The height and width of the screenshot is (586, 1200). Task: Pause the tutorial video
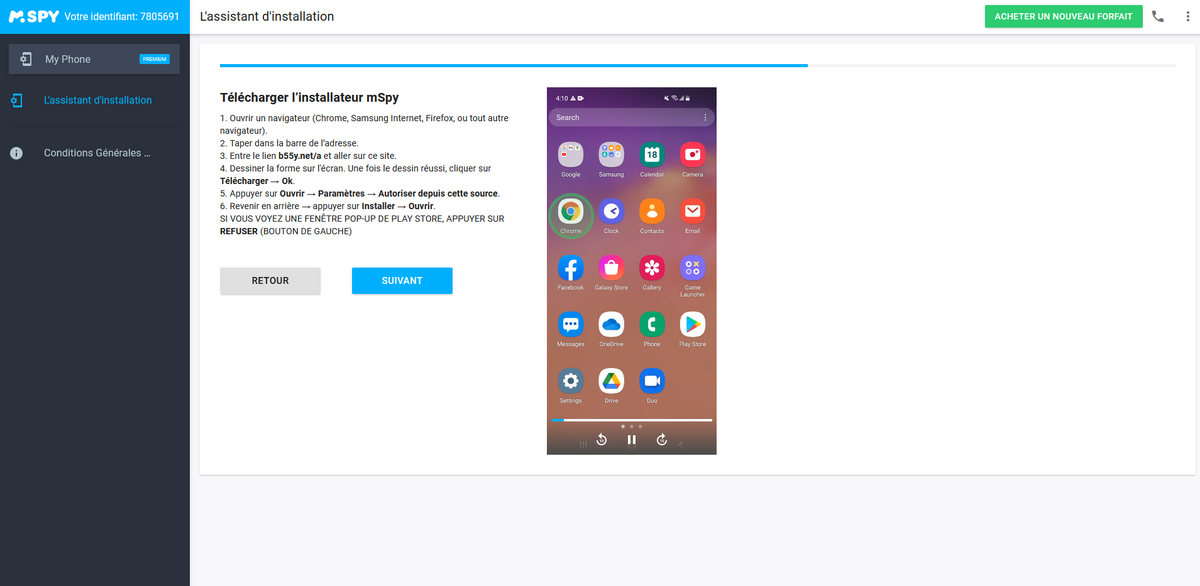tap(631, 440)
